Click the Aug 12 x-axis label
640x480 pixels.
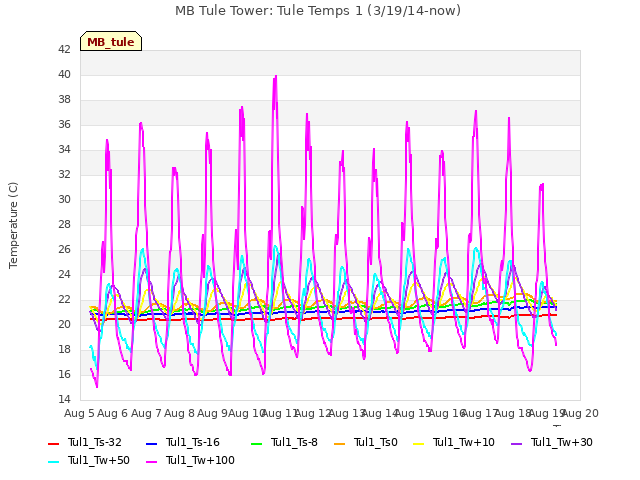coord(313,413)
